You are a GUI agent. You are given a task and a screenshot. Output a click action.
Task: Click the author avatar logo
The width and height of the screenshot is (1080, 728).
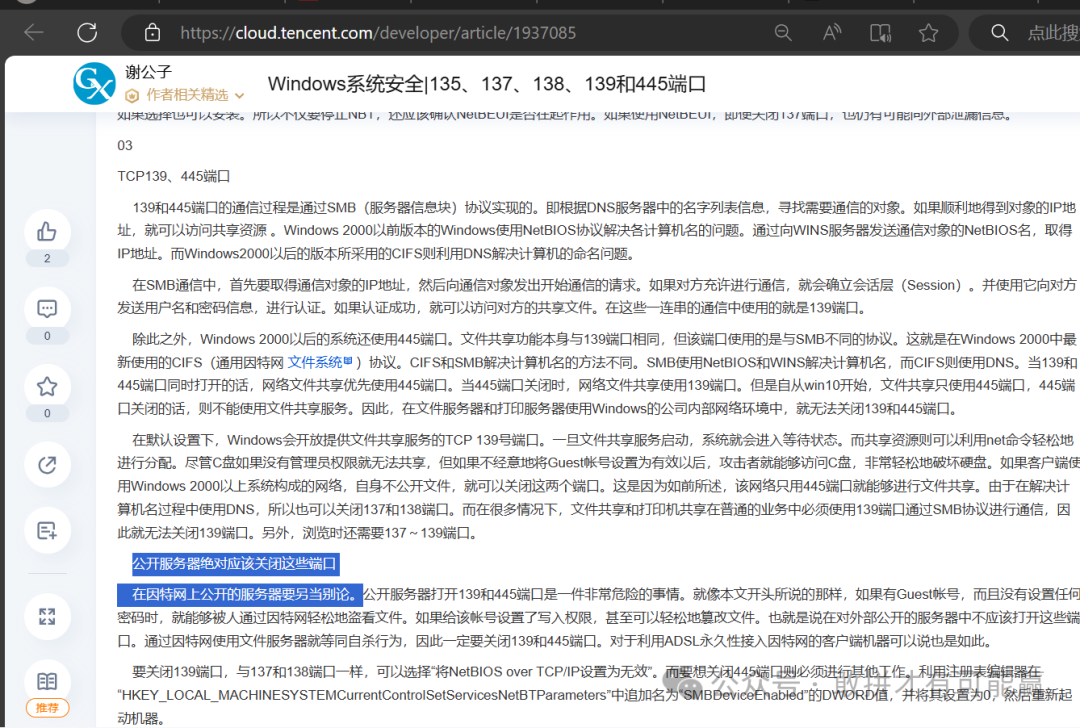(x=94, y=83)
